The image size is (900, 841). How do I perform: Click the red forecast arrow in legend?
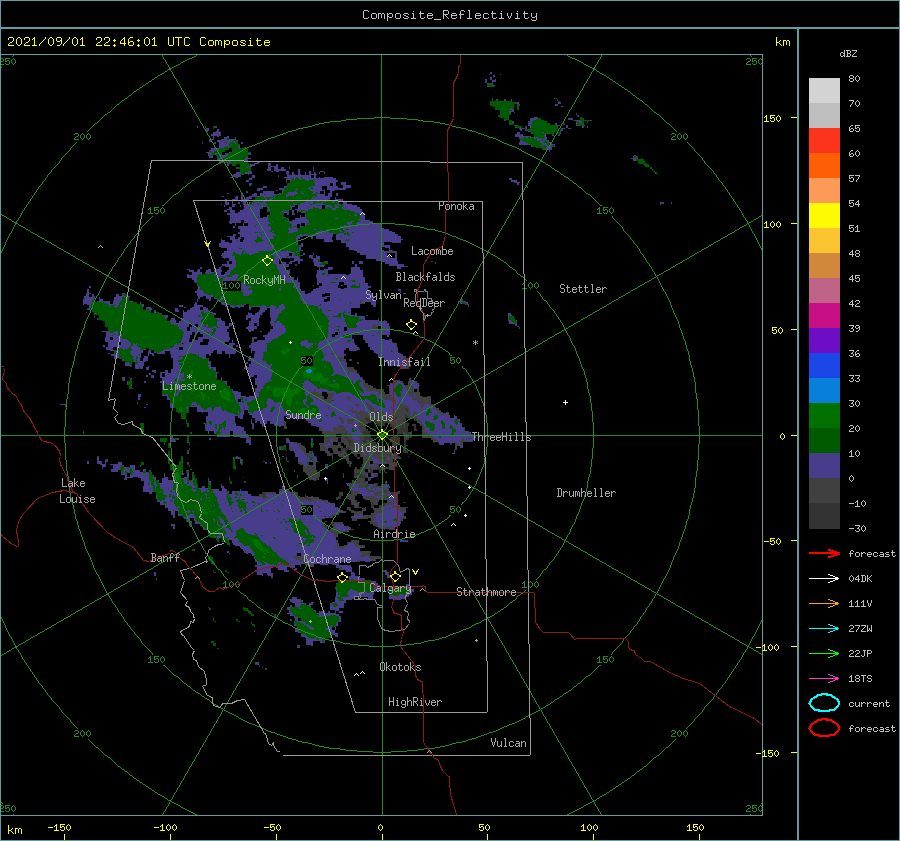click(x=824, y=553)
